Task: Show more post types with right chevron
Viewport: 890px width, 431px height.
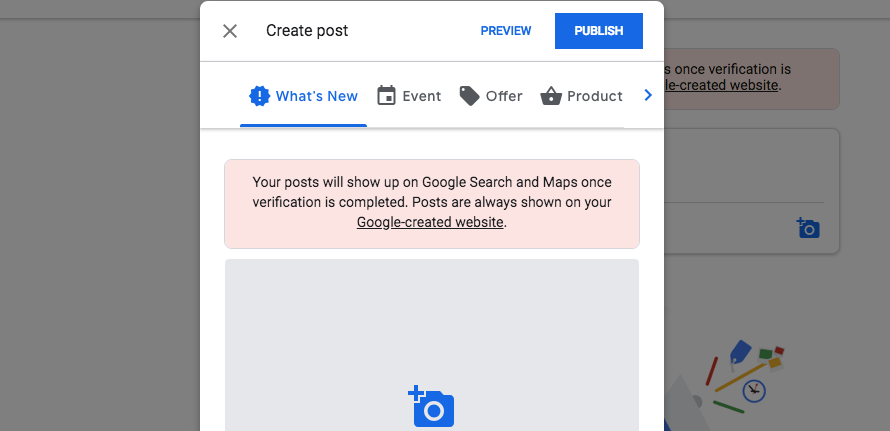Action: point(648,95)
